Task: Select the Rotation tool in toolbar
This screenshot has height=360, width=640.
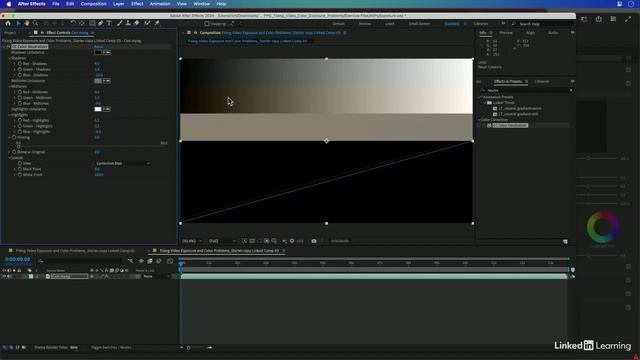Action: pyautogui.click(x=73, y=24)
